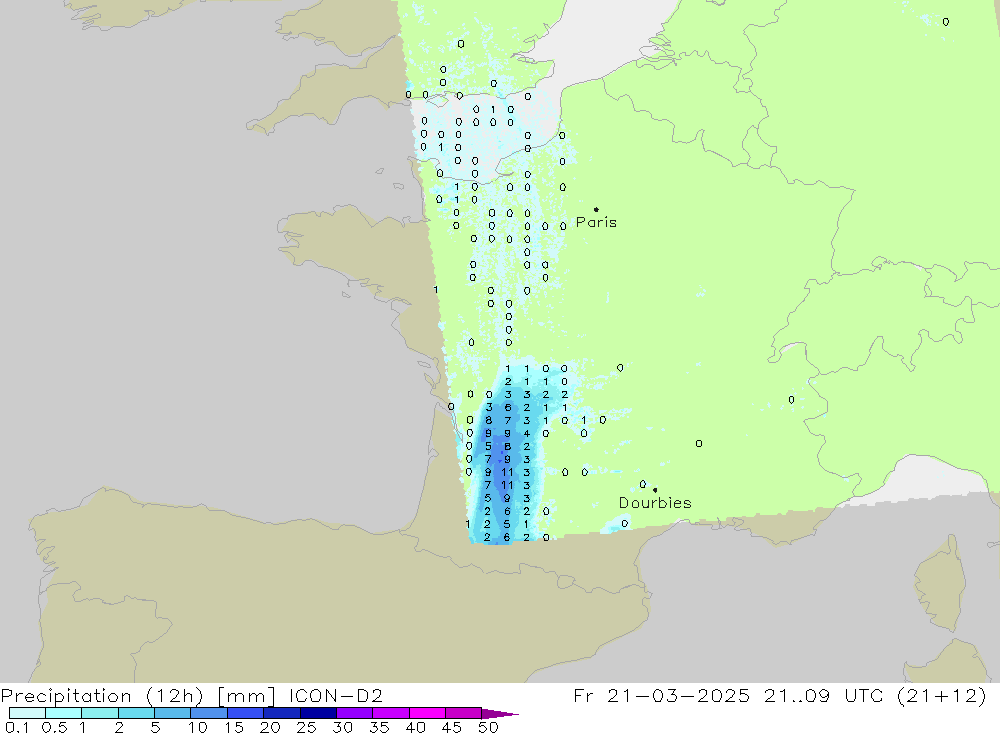
Task: Click the legend label '45'
Action: point(452,727)
